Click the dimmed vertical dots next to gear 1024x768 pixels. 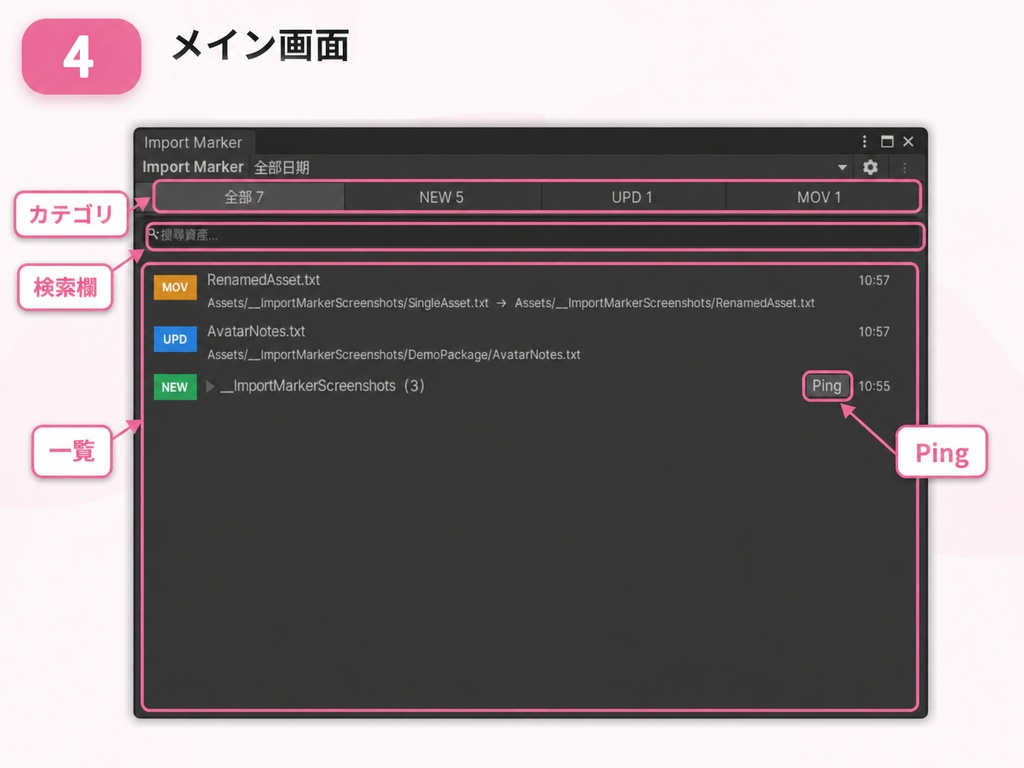tap(904, 168)
